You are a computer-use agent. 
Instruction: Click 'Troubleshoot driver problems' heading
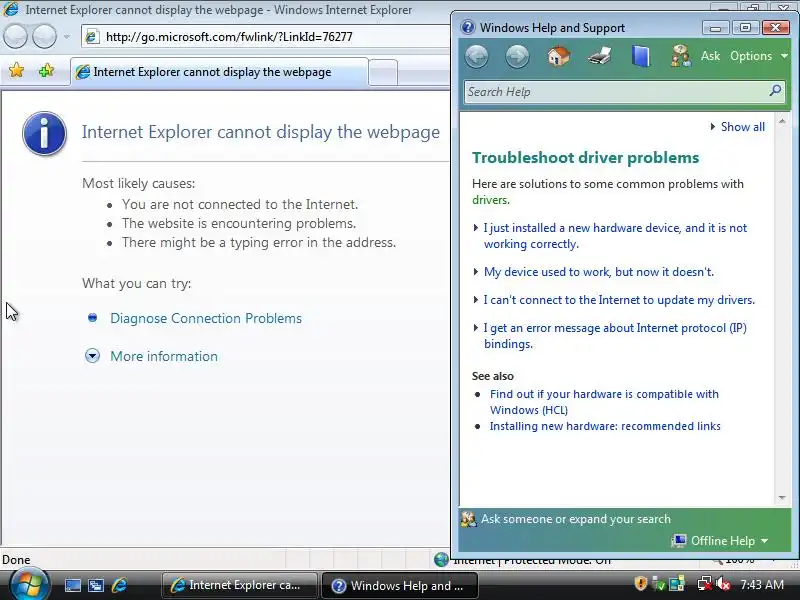pyautogui.click(x=585, y=158)
